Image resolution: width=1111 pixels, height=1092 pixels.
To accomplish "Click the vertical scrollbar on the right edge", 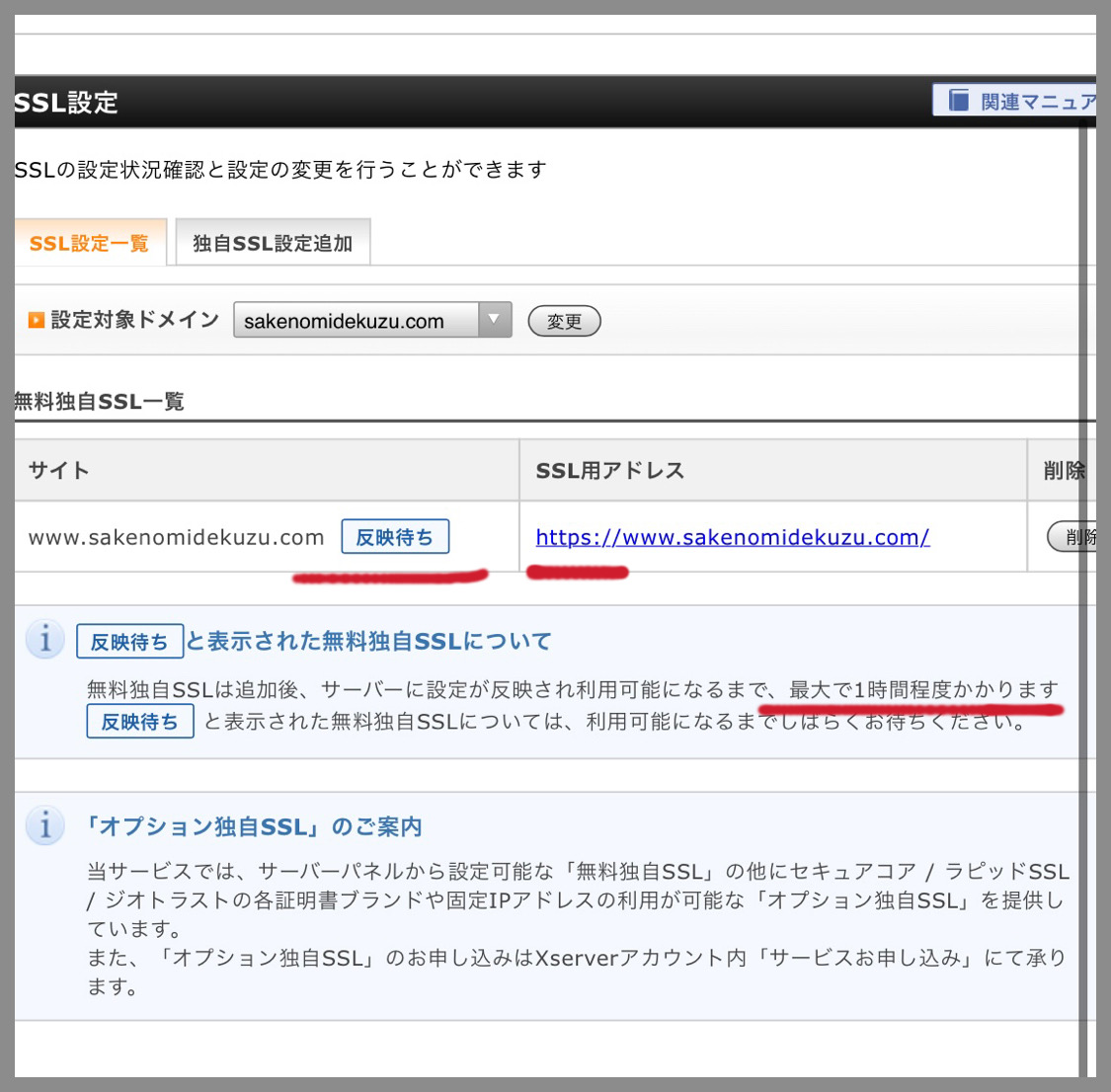I will point(1083,592).
